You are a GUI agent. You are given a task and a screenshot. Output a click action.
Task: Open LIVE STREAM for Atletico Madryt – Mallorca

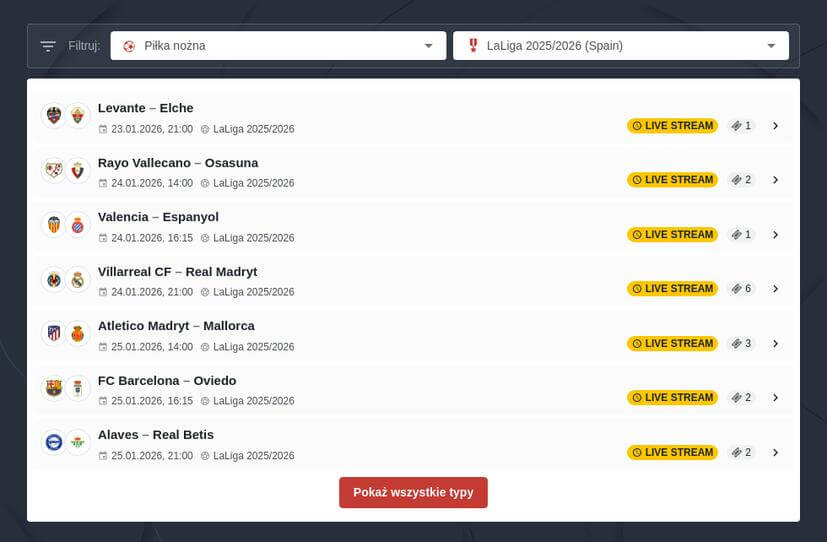tap(672, 343)
